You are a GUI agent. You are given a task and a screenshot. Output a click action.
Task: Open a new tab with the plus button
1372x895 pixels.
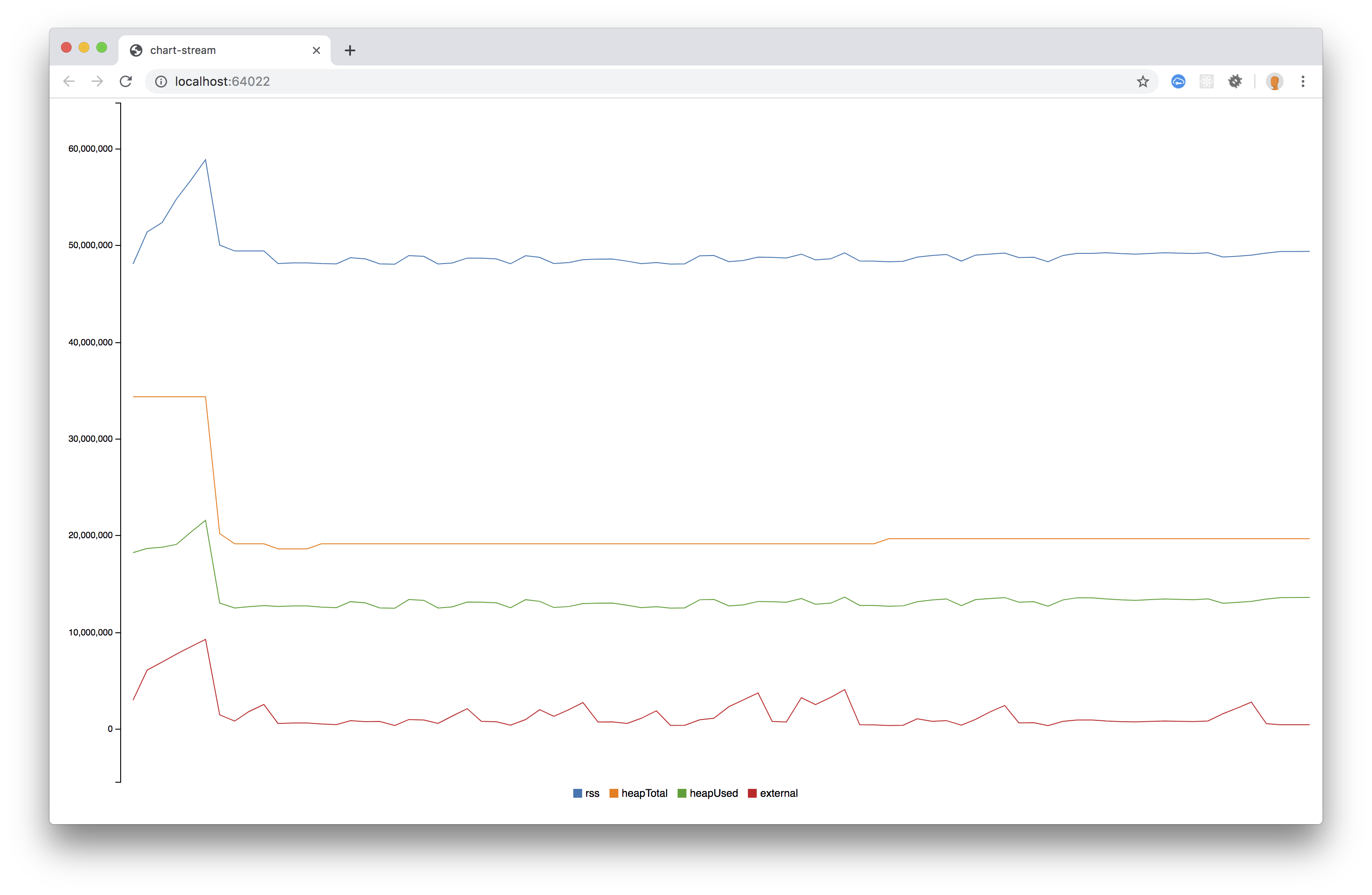point(350,50)
